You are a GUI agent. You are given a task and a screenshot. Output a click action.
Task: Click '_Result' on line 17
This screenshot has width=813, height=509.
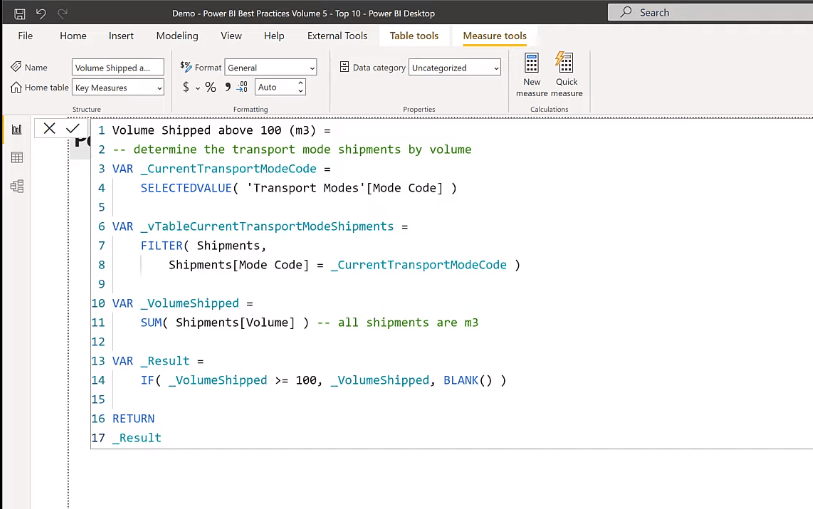[137, 437]
